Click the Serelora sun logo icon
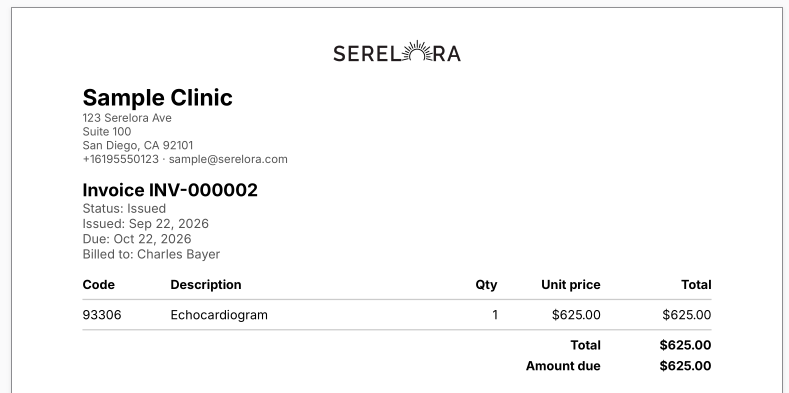The height and width of the screenshot is (393, 789). 418,51
